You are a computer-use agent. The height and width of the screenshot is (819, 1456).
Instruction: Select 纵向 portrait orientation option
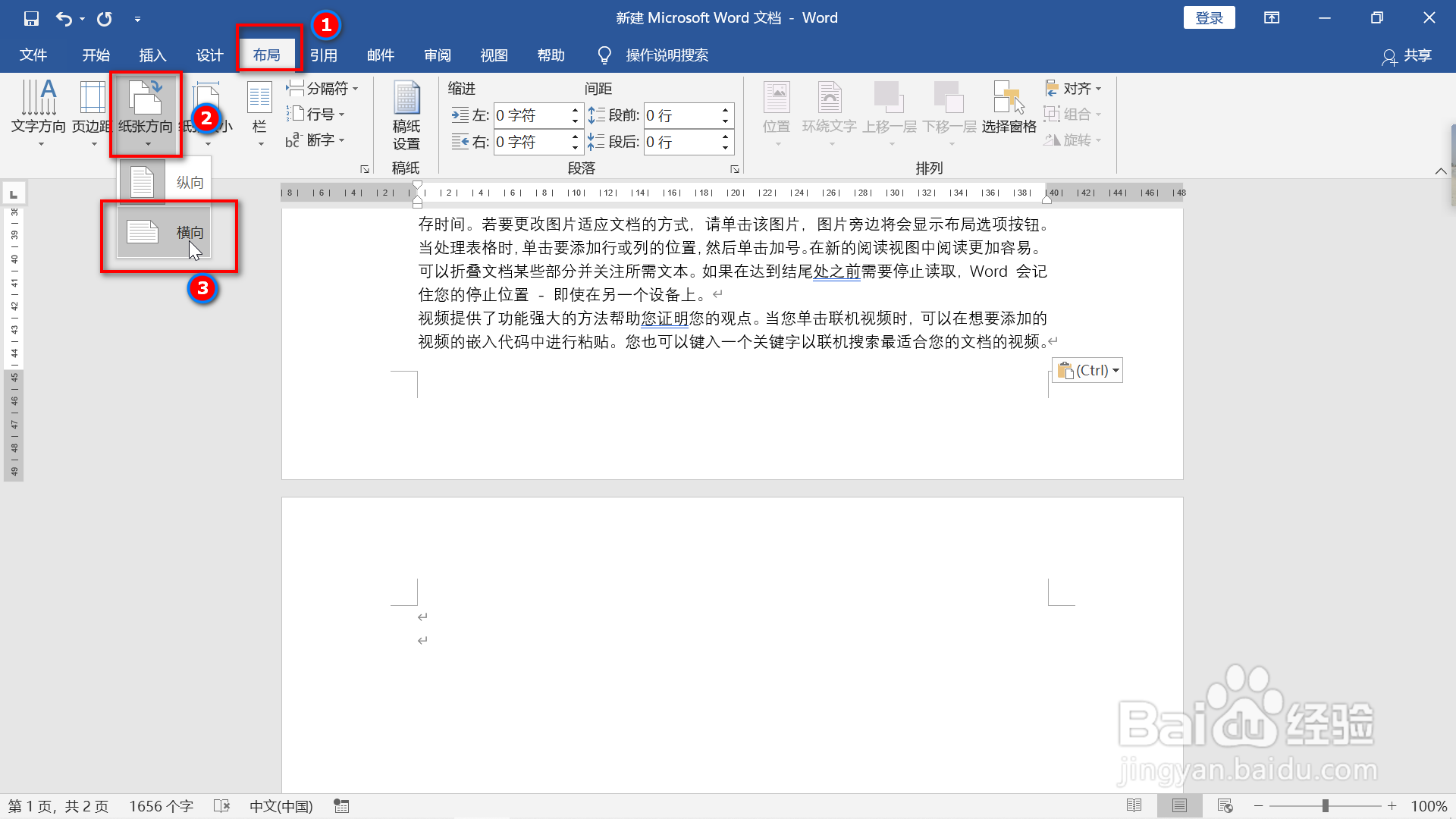(x=165, y=182)
